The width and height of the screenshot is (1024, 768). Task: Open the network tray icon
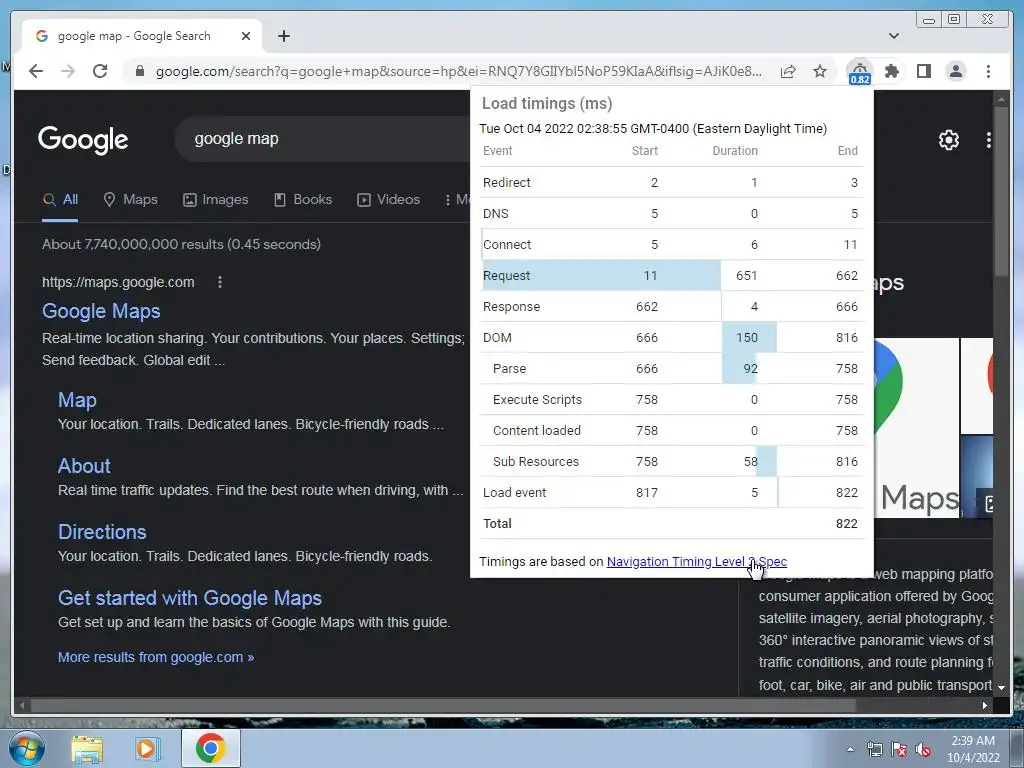pyautogui.click(x=874, y=749)
